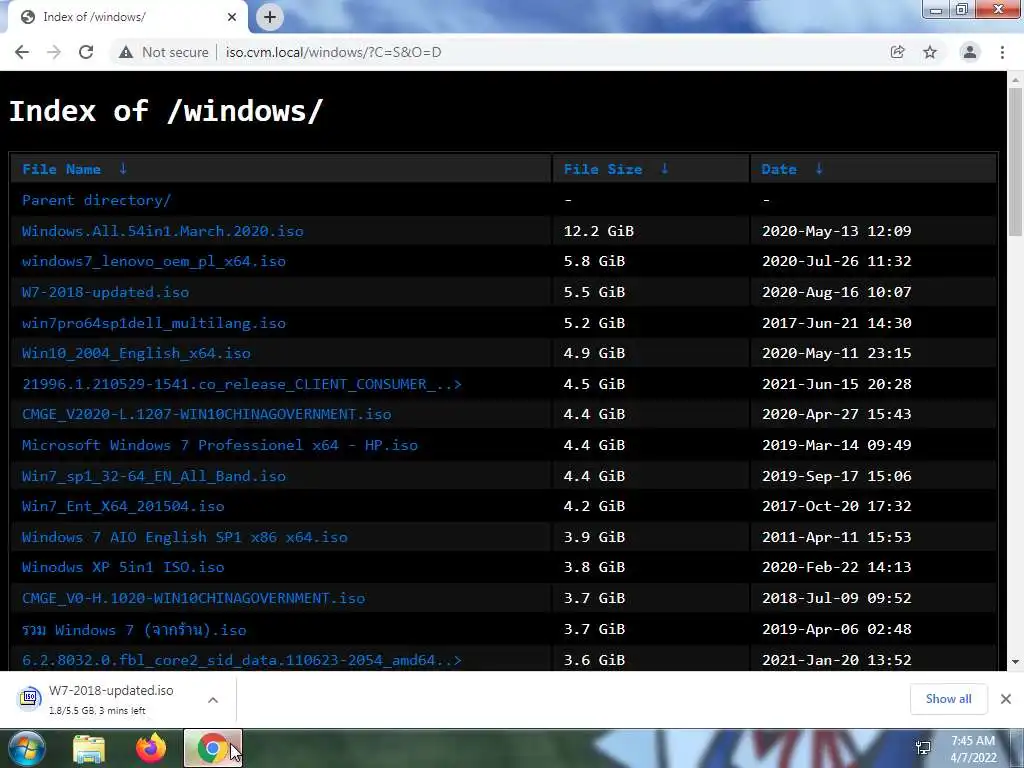The width and height of the screenshot is (1024, 768).
Task: Click the address bar URL
Action: click(x=334, y=52)
